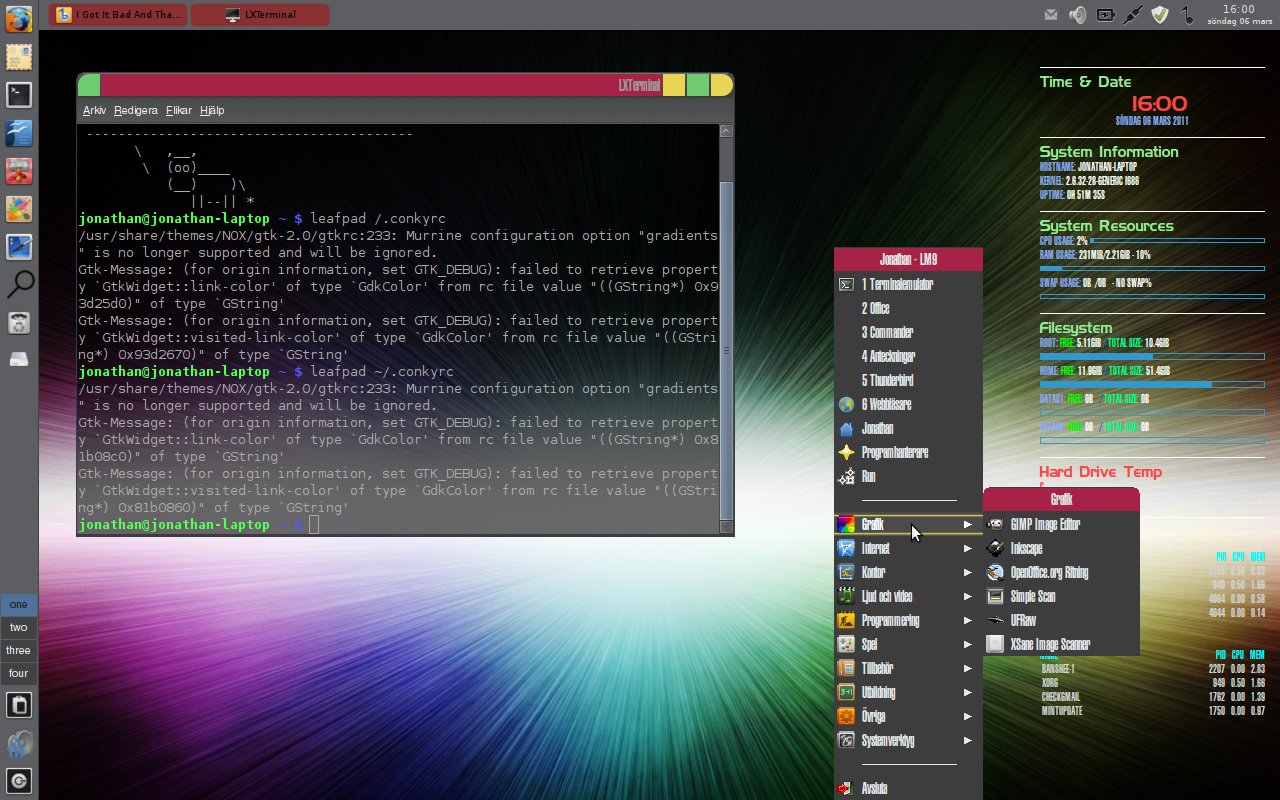Image resolution: width=1280 pixels, height=800 pixels.
Task: Click the update shield icon in the tray
Action: (1158, 14)
